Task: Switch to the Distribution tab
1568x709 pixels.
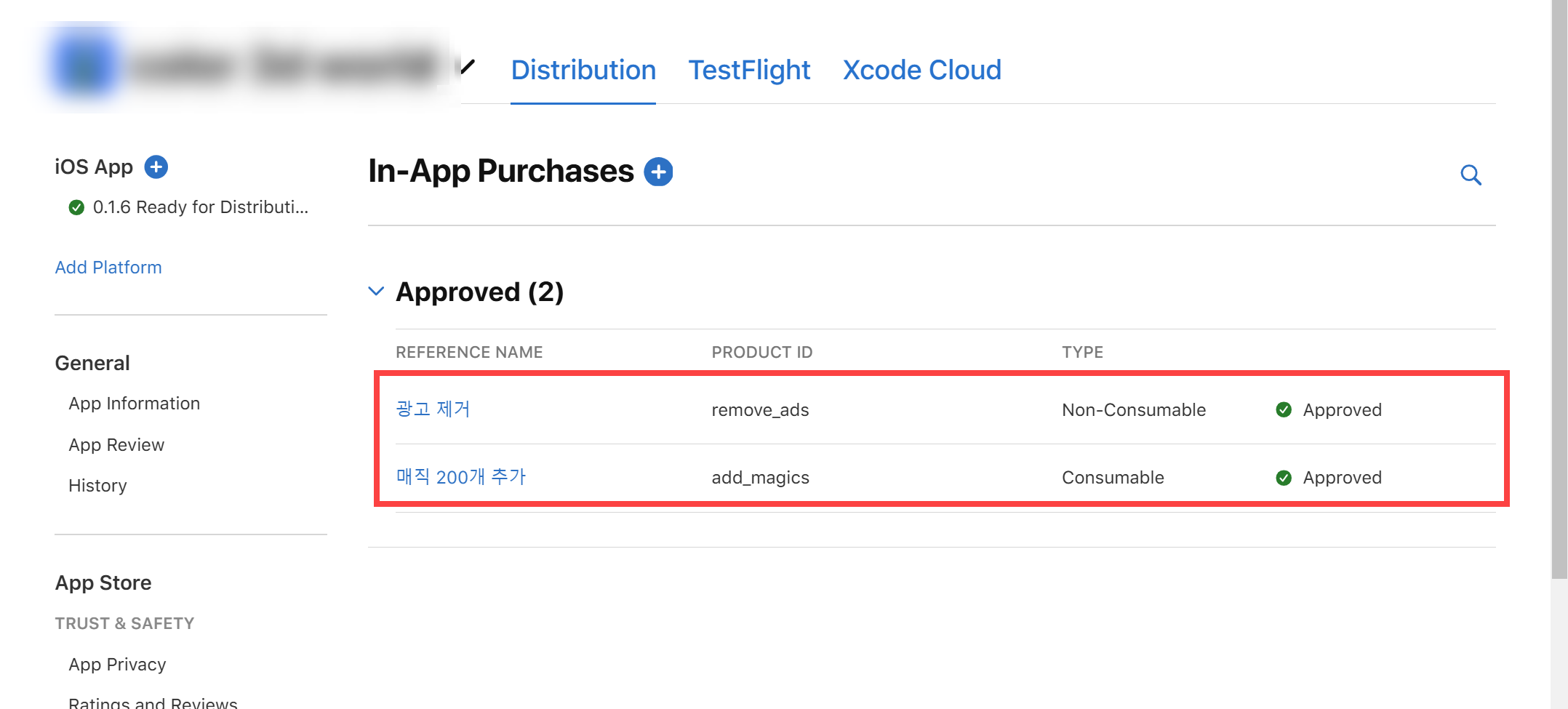Action: [x=583, y=71]
